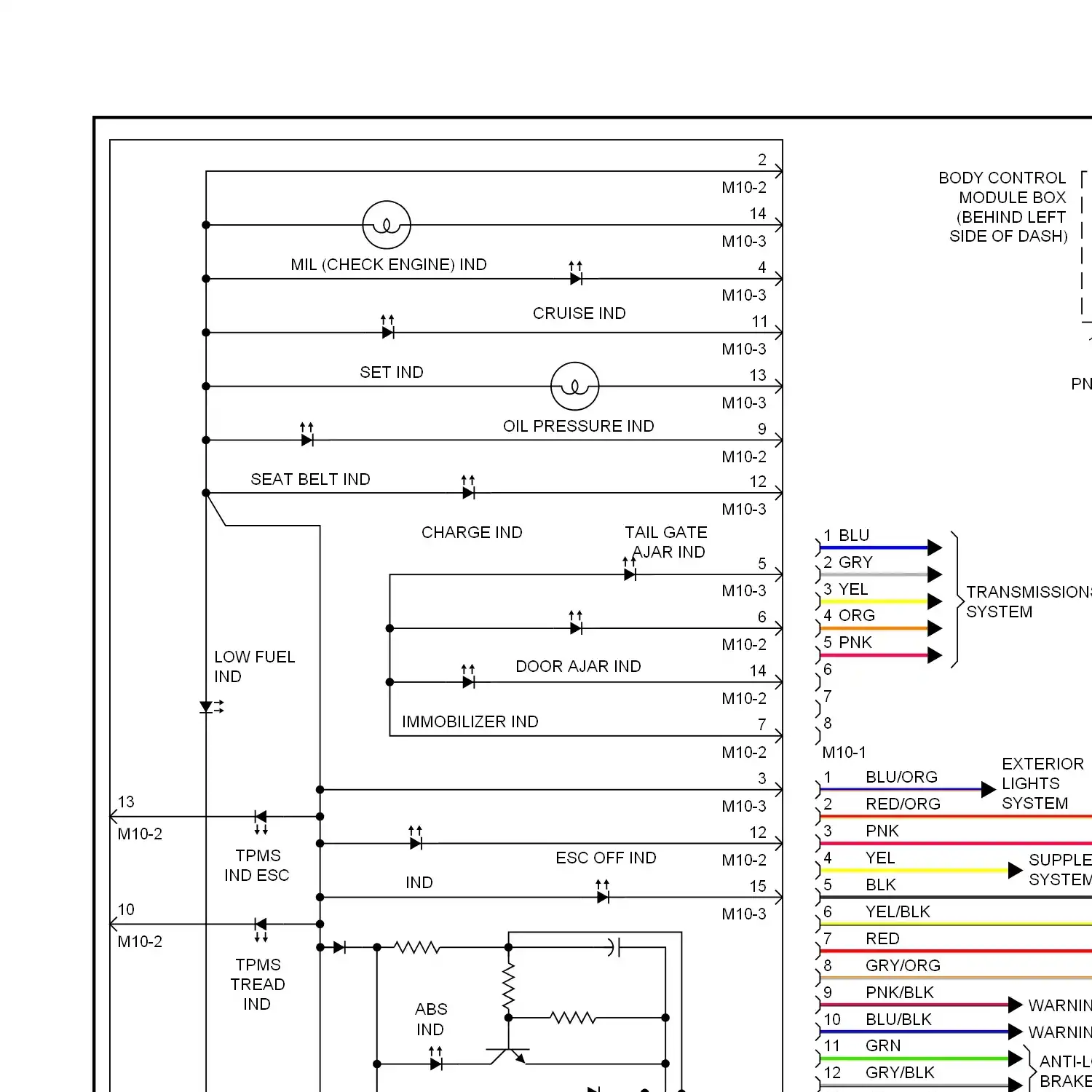
Task: Click the IMMOBILIZER IND label
Action: tap(470, 721)
